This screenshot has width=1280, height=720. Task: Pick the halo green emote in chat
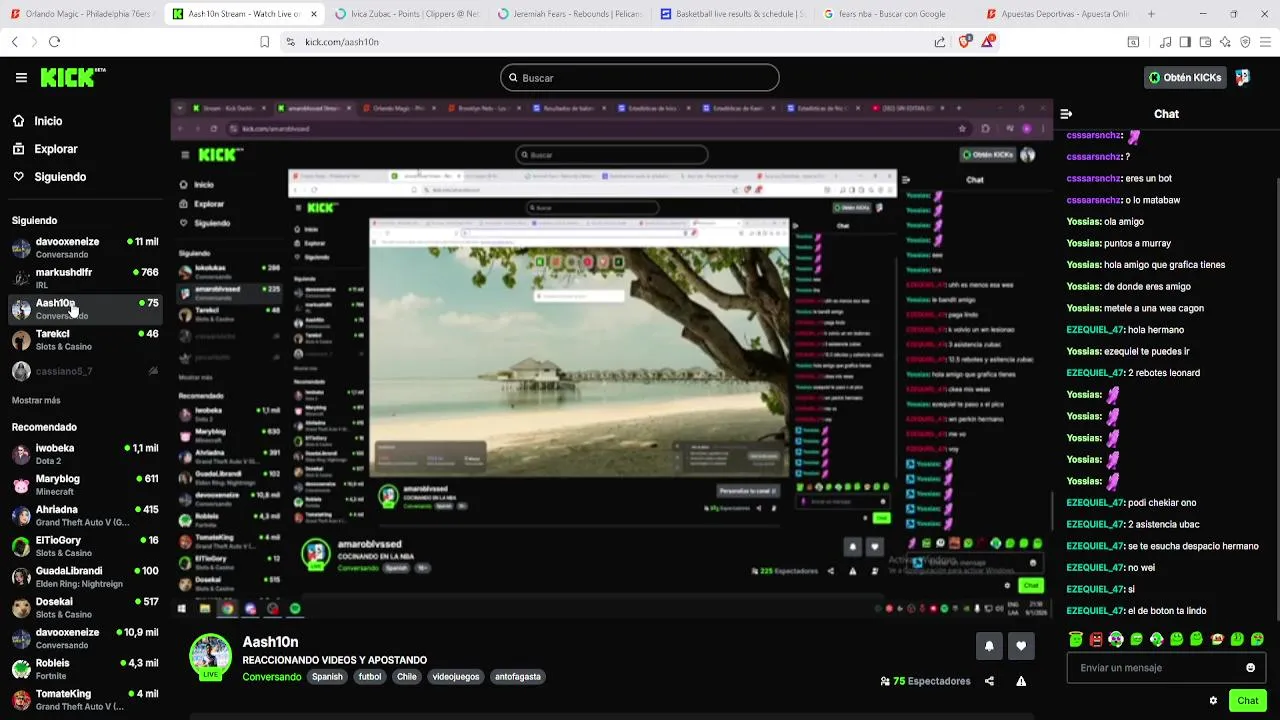(1076, 639)
